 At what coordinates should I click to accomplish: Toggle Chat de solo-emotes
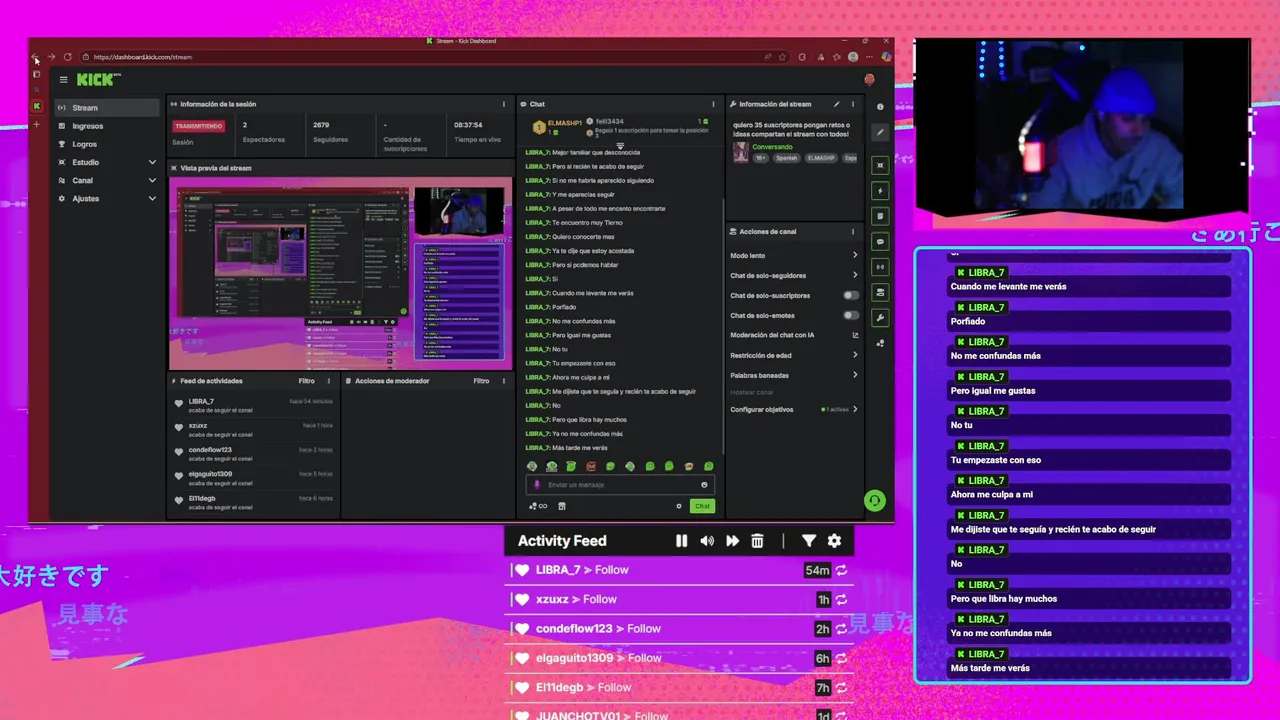850,316
